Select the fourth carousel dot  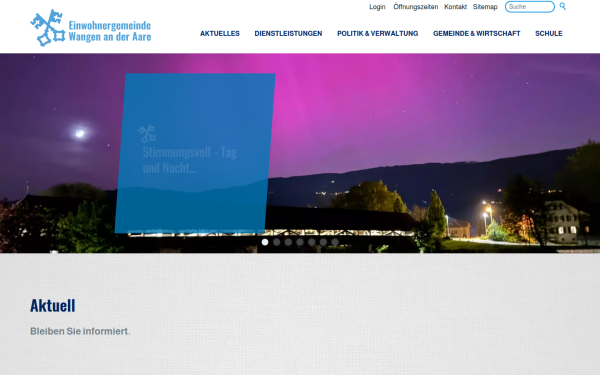click(x=300, y=242)
